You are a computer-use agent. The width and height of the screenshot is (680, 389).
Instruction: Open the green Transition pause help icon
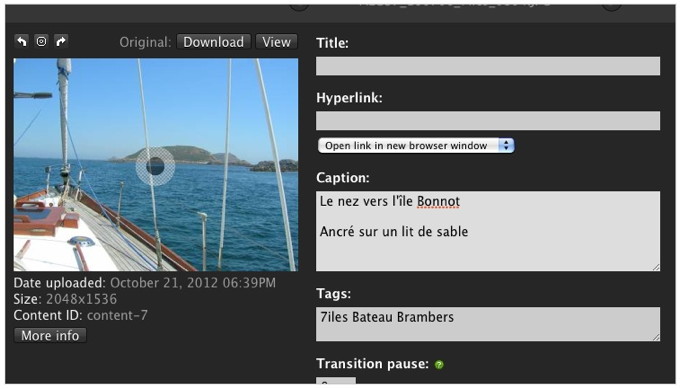point(439,364)
